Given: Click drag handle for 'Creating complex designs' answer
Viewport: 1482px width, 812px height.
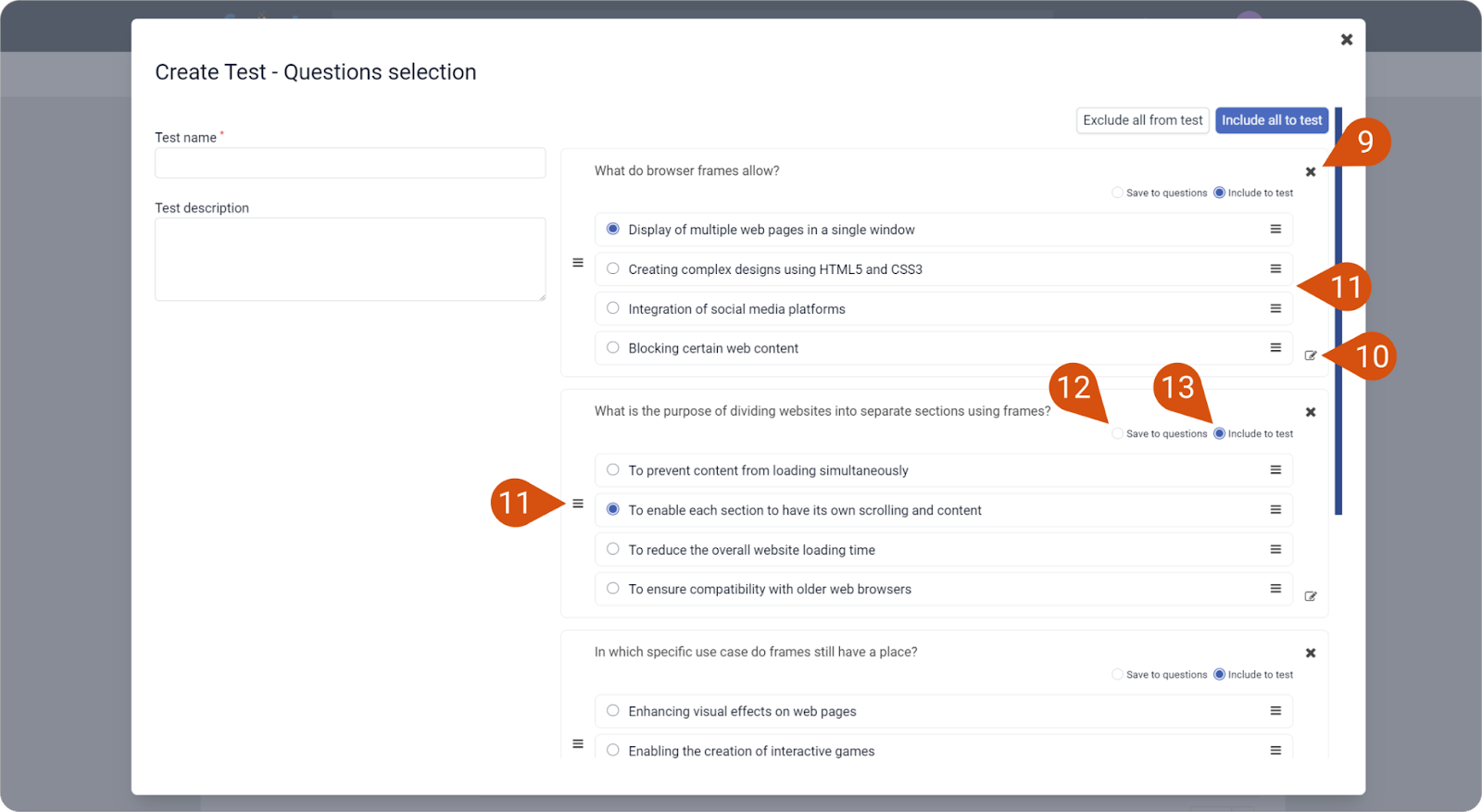Looking at the screenshot, I should coord(1275,269).
